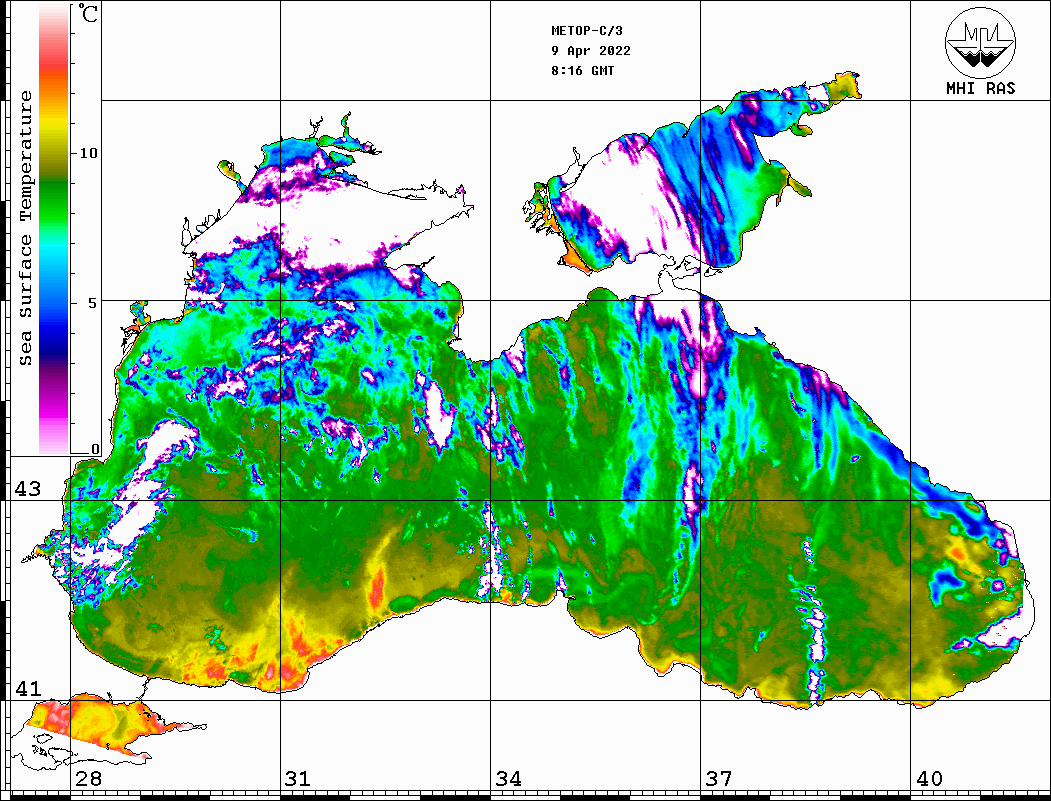This screenshot has height=801, width=1051.
Task: Click the MHI RAS logo emblem
Action: (x=980, y=42)
